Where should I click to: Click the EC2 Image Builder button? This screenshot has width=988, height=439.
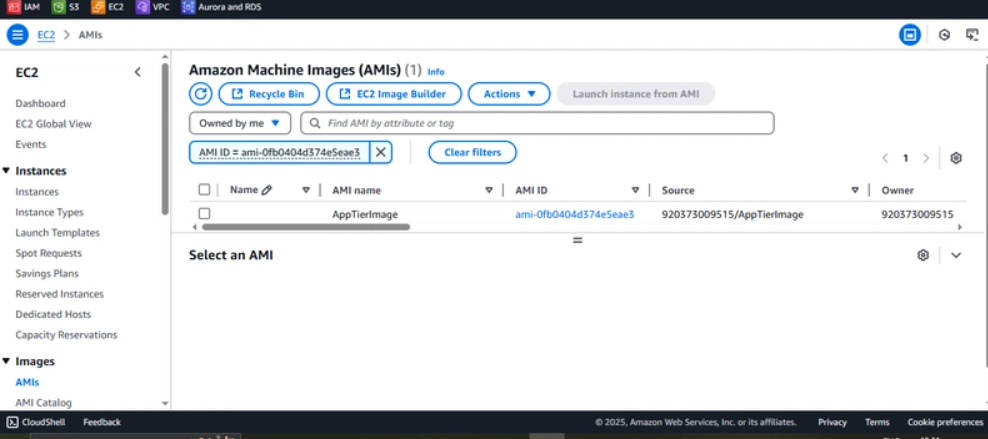393,94
